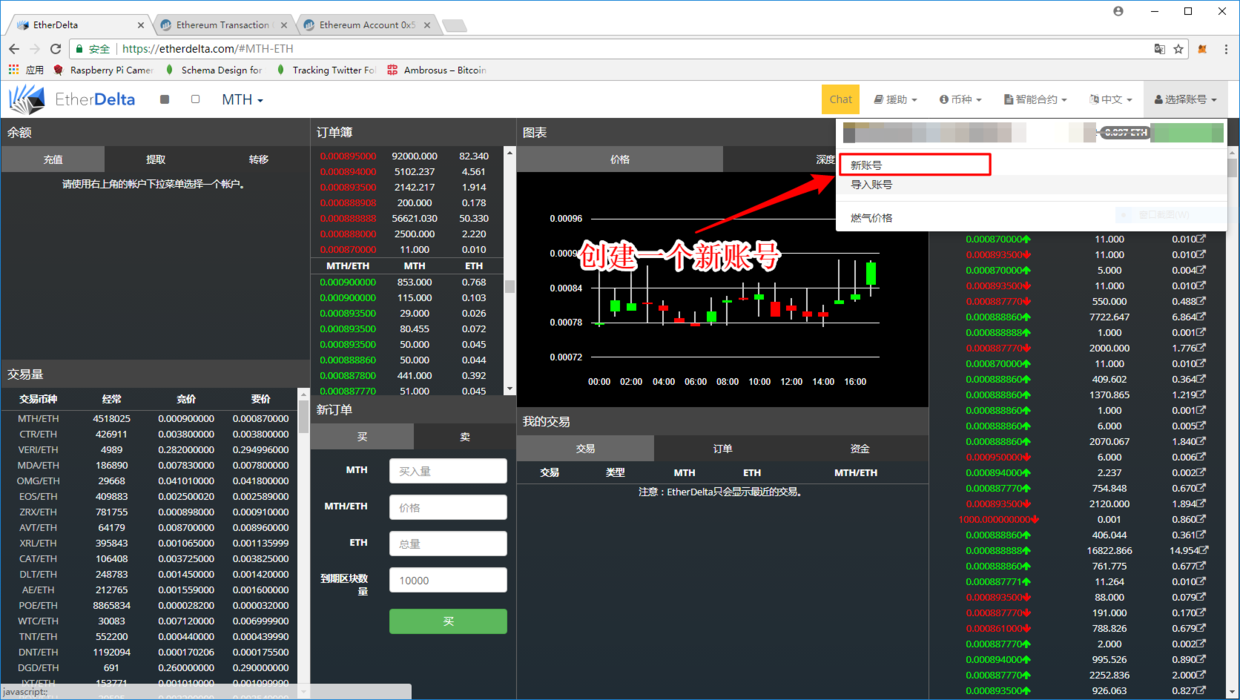This screenshot has height=700, width=1240.
Task: Open transaction link for the 2252.836 trade
Action: (1201, 675)
